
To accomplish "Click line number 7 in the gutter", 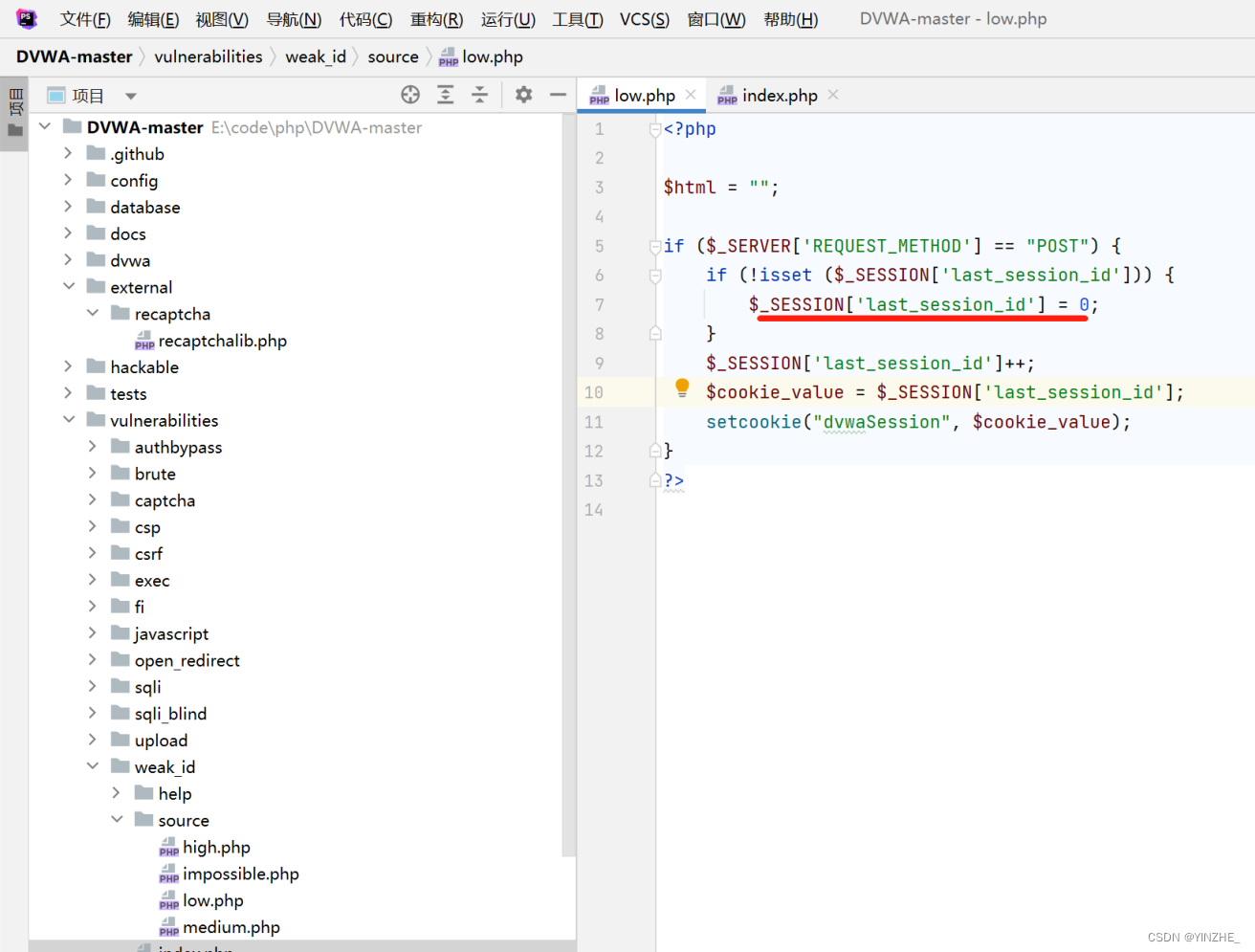I will click(600, 304).
